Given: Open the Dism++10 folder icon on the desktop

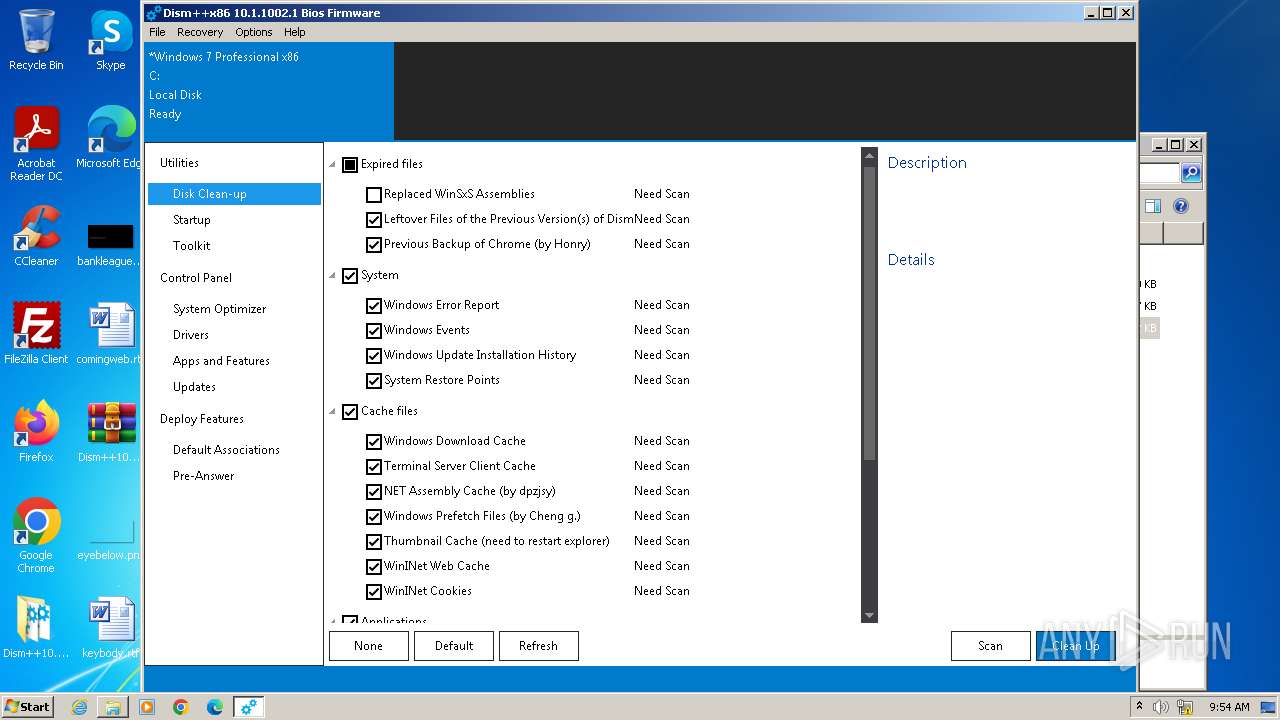Looking at the screenshot, I should pos(36,628).
